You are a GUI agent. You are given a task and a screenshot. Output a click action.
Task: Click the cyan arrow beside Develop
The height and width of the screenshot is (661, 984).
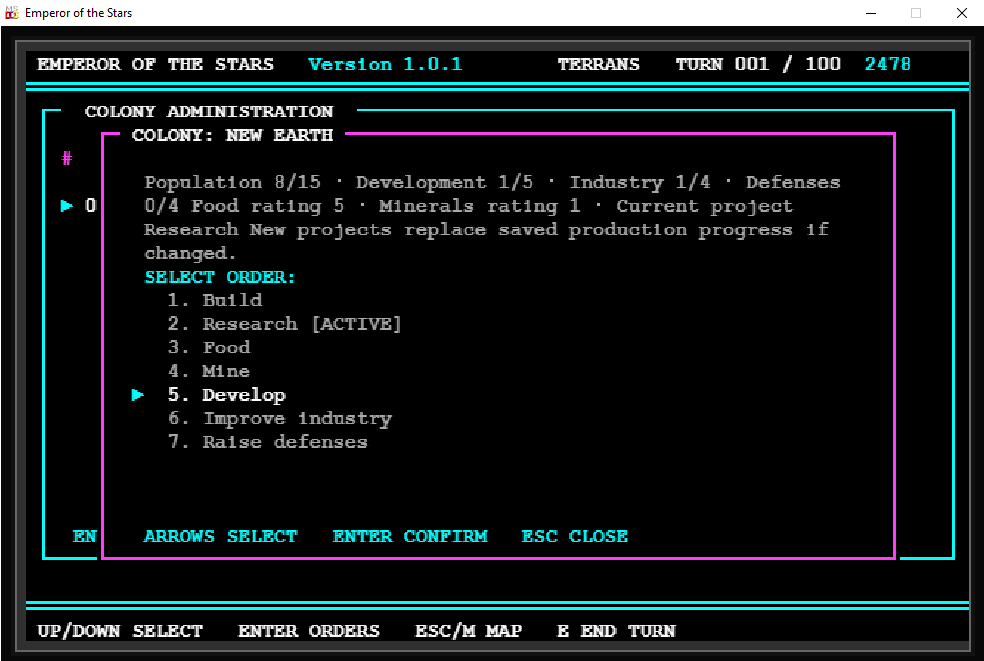[x=137, y=395]
